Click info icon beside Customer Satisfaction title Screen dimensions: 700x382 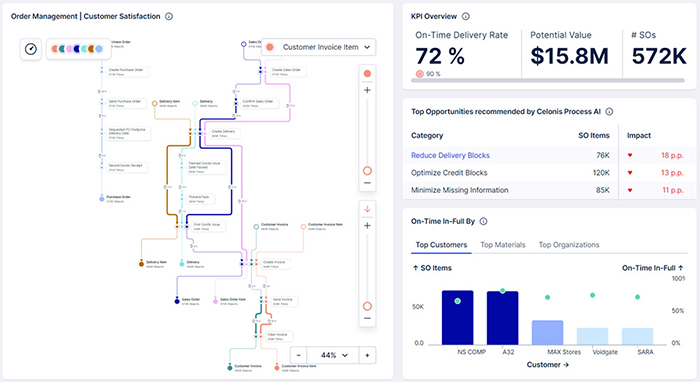[x=169, y=17]
